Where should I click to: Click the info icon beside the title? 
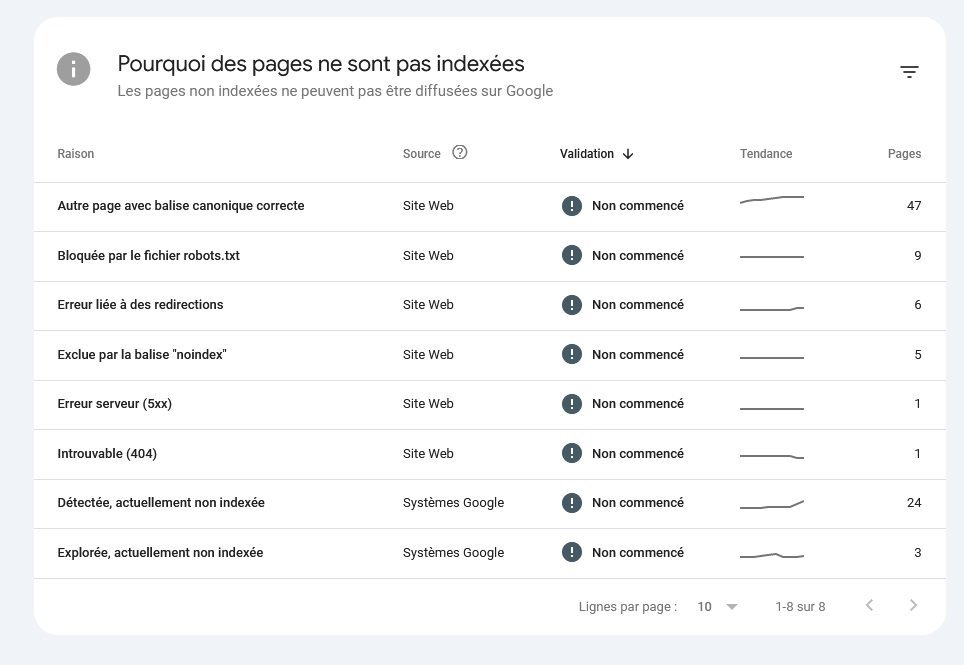coord(74,70)
